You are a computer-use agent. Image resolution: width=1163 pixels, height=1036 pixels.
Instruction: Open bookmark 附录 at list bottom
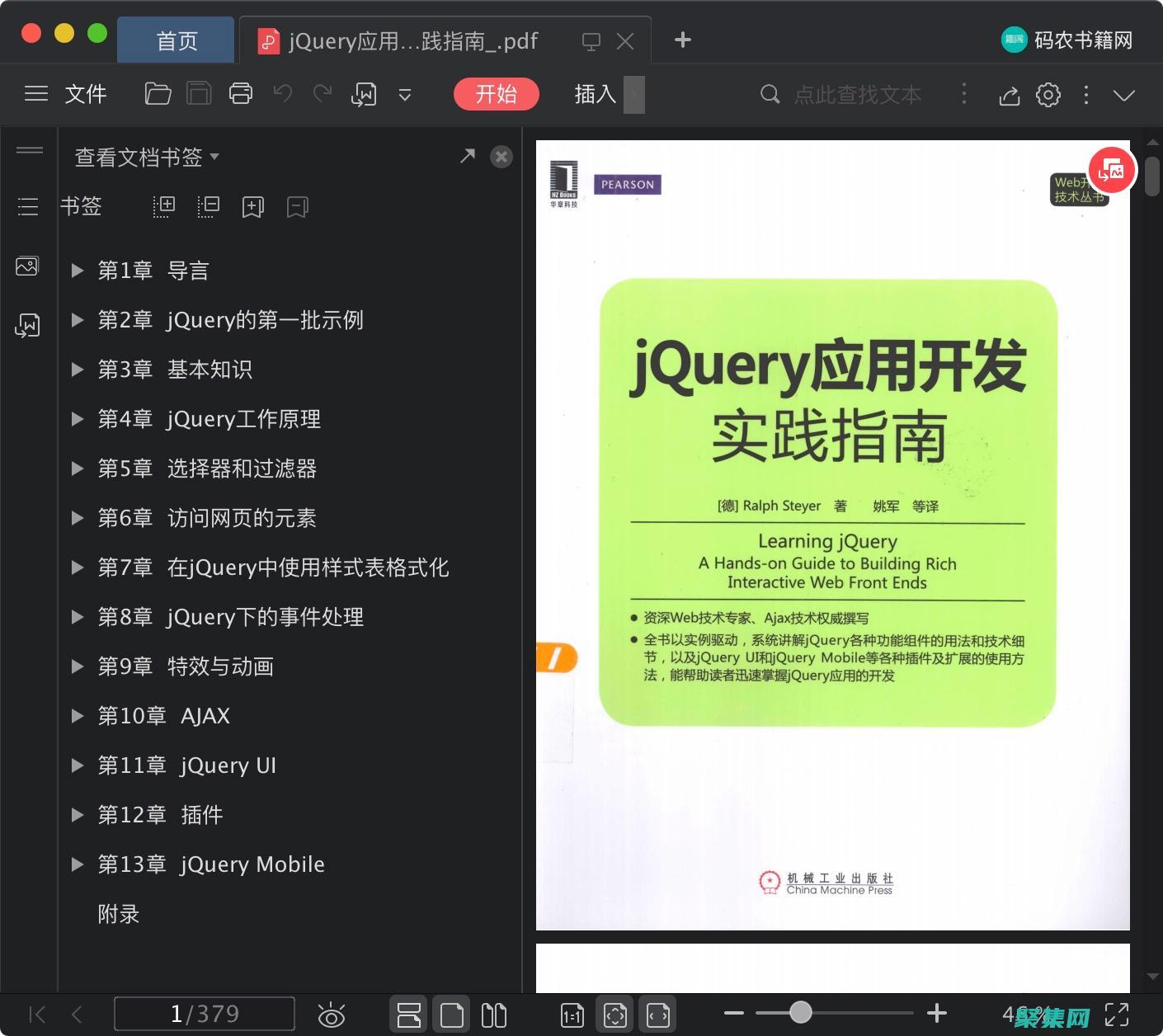pos(118,914)
